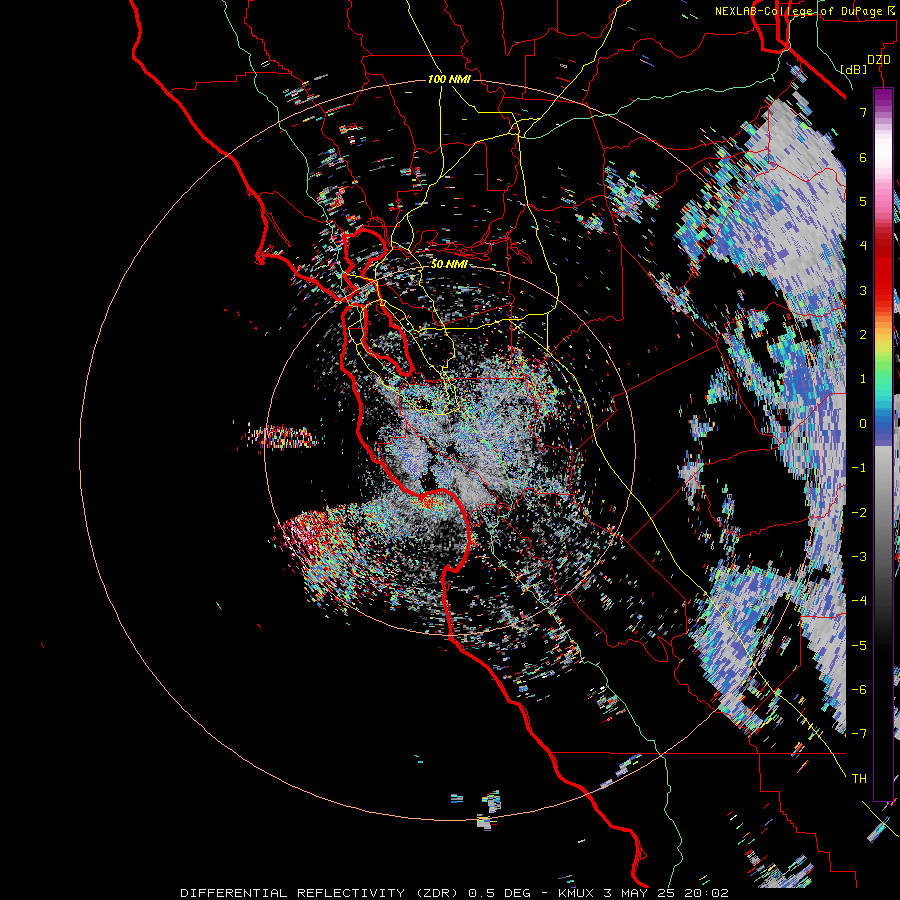Click the -2 dB tick label on legend
Screen dimensions: 900x900
[859, 512]
